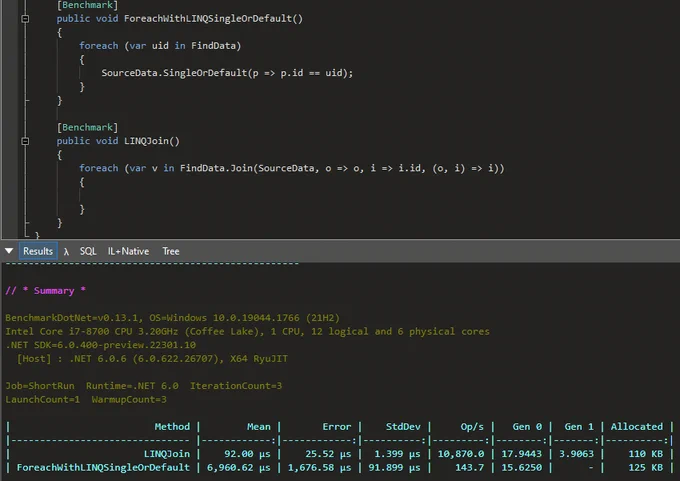Click the 15.6250 Gen 0 value
The width and height of the screenshot is (680, 481).
[x=522, y=468]
